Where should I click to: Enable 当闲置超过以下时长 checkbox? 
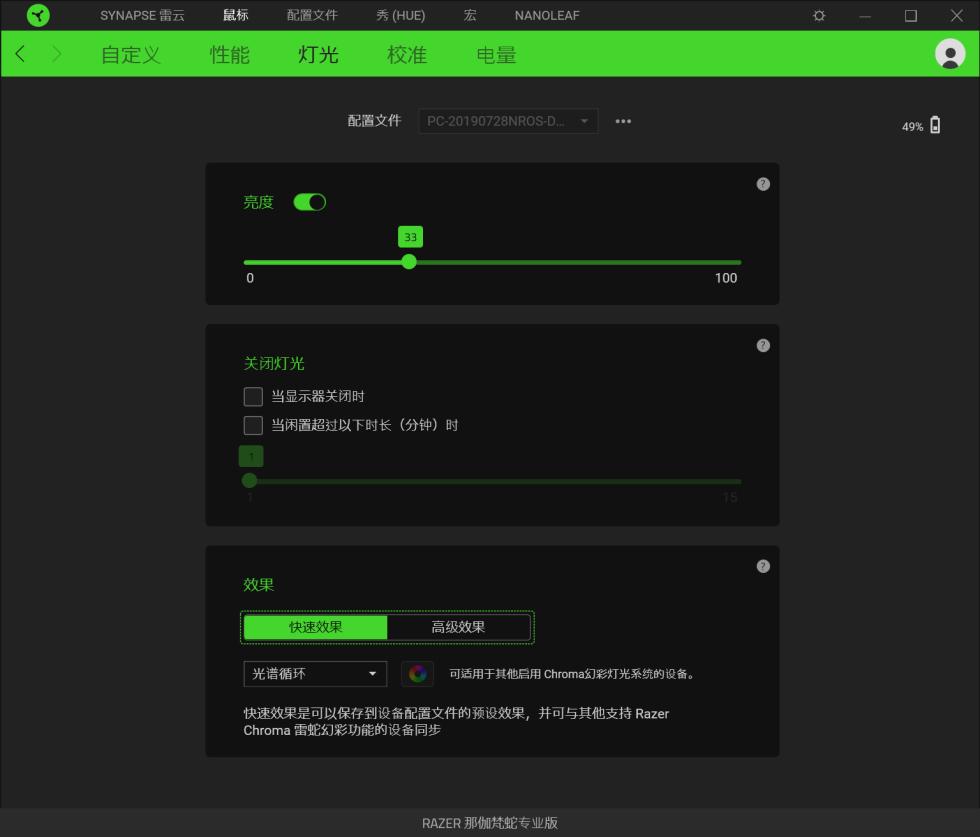253,425
